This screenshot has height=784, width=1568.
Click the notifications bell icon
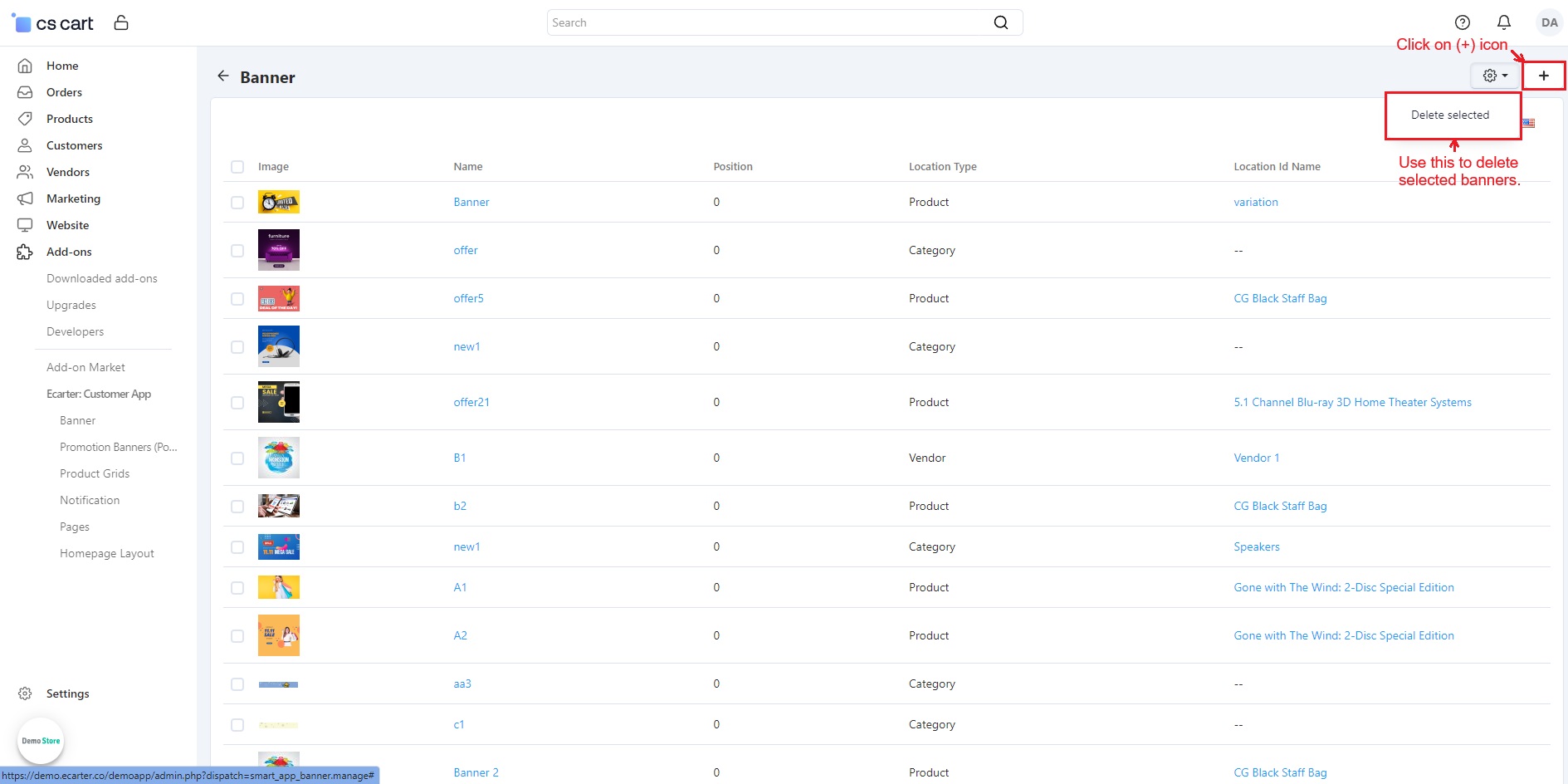[x=1503, y=22]
